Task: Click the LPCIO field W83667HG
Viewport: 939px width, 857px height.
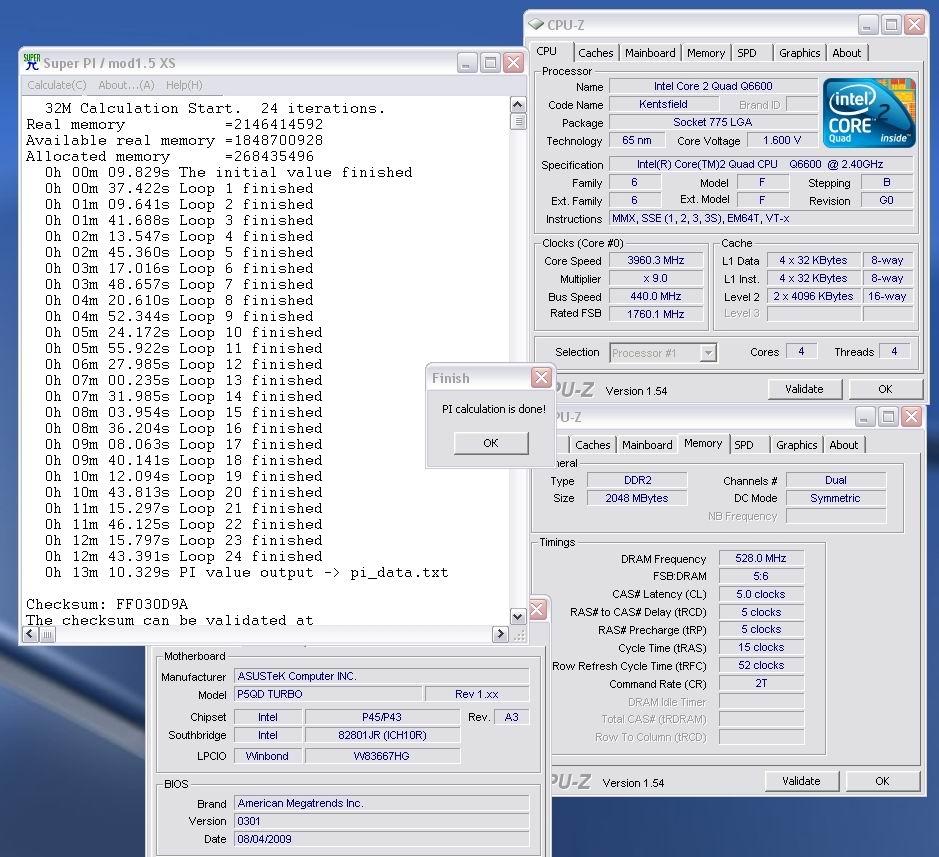Action: click(x=382, y=756)
